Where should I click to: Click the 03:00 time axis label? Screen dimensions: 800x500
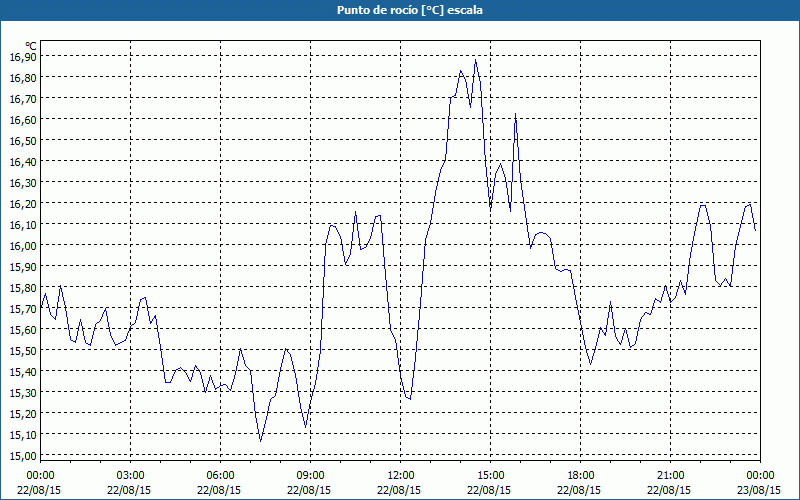click(x=130, y=476)
